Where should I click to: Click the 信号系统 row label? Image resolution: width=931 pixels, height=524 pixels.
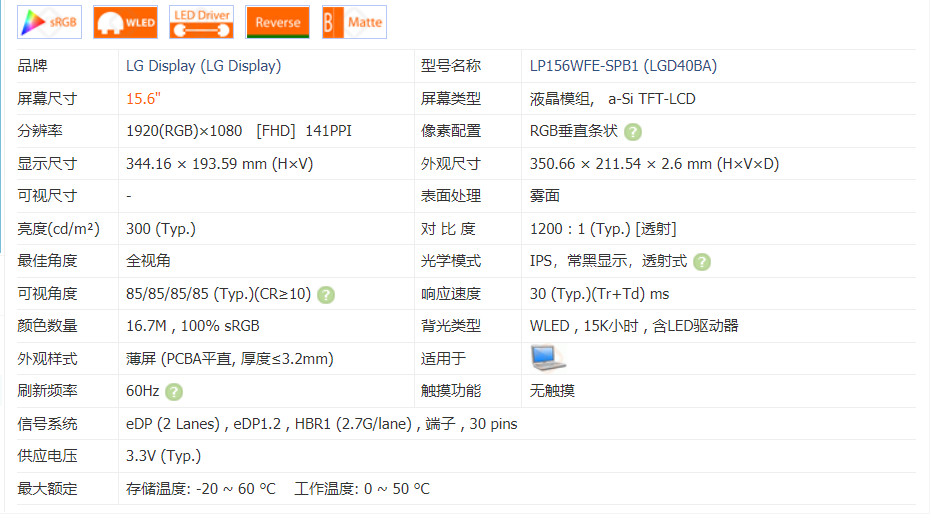pos(47,424)
